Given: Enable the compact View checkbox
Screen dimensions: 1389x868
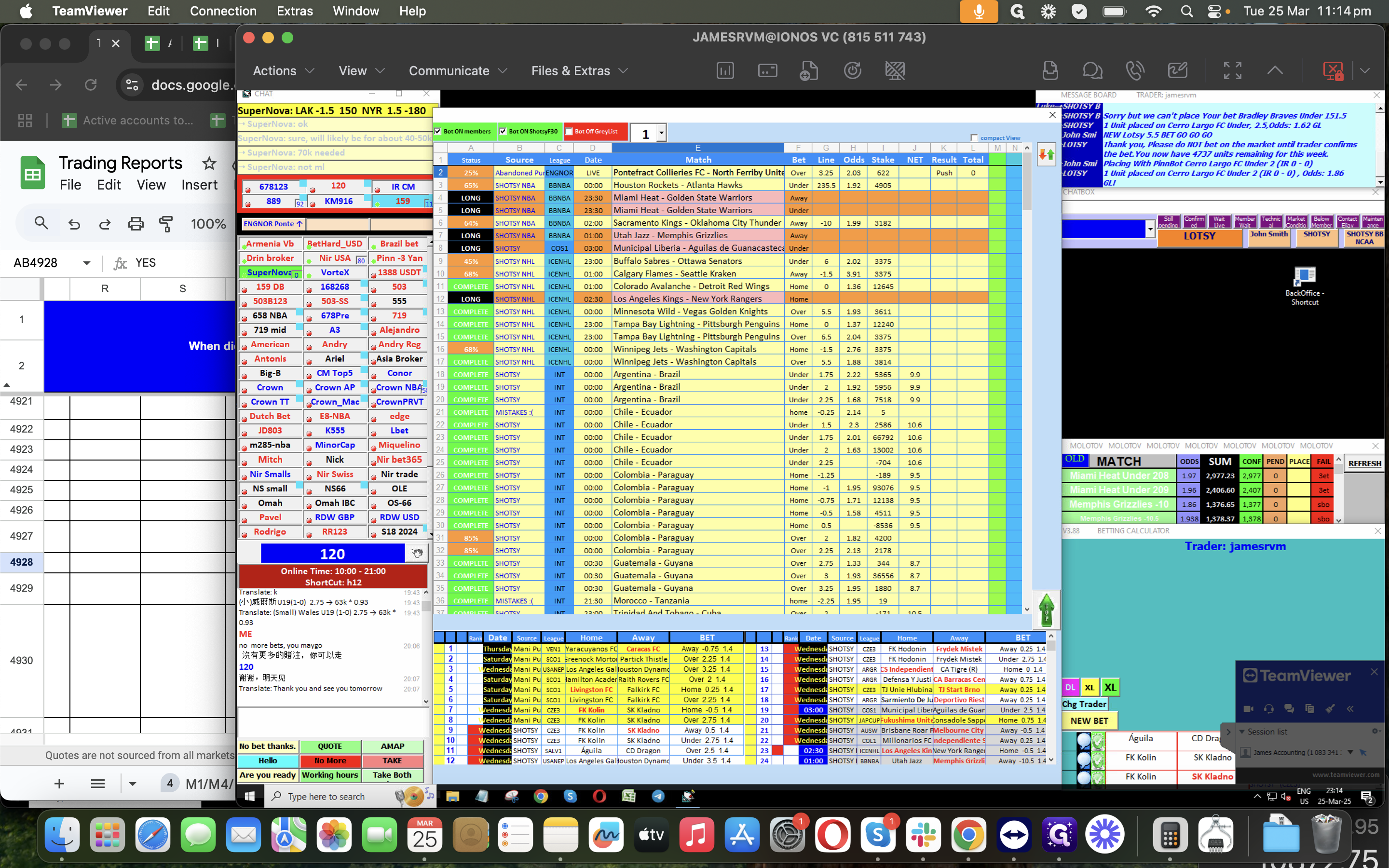Looking at the screenshot, I should 974,138.
